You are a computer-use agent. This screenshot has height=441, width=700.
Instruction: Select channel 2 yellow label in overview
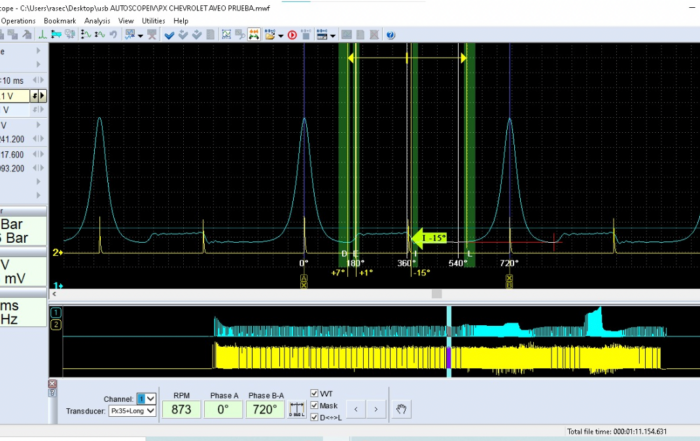(x=57, y=326)
